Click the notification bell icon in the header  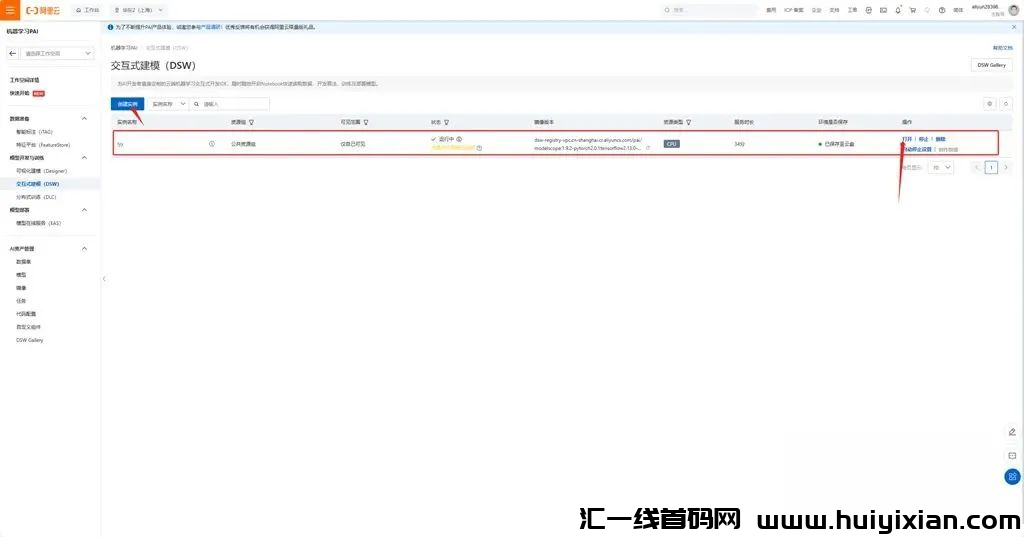coord(897,9)
